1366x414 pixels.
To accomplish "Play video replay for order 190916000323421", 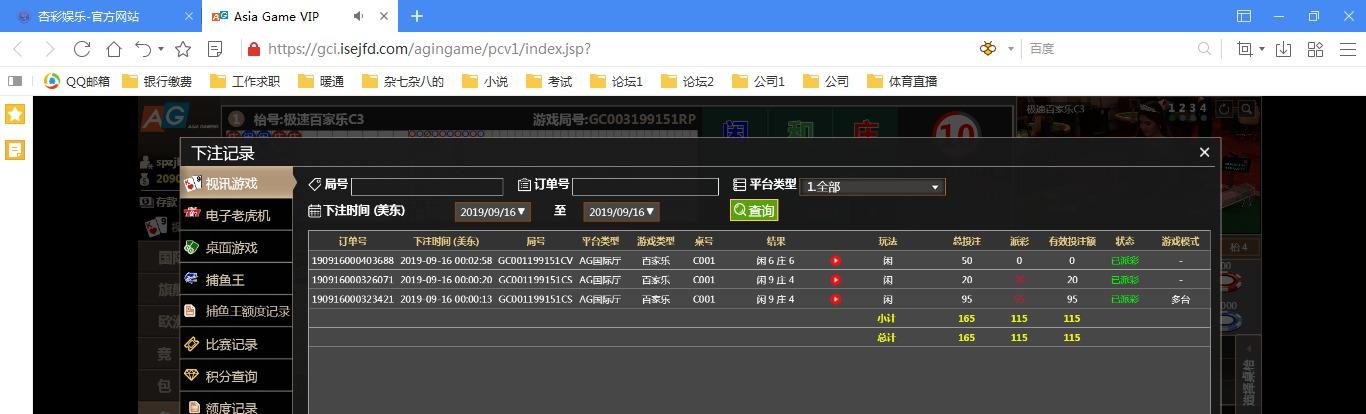I will point(836,299).
